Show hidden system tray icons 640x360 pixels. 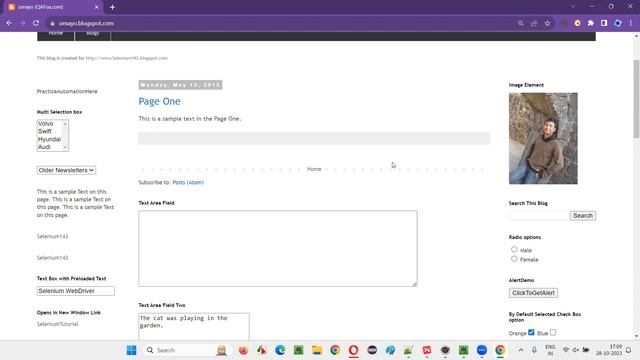[x=521, y=350]
